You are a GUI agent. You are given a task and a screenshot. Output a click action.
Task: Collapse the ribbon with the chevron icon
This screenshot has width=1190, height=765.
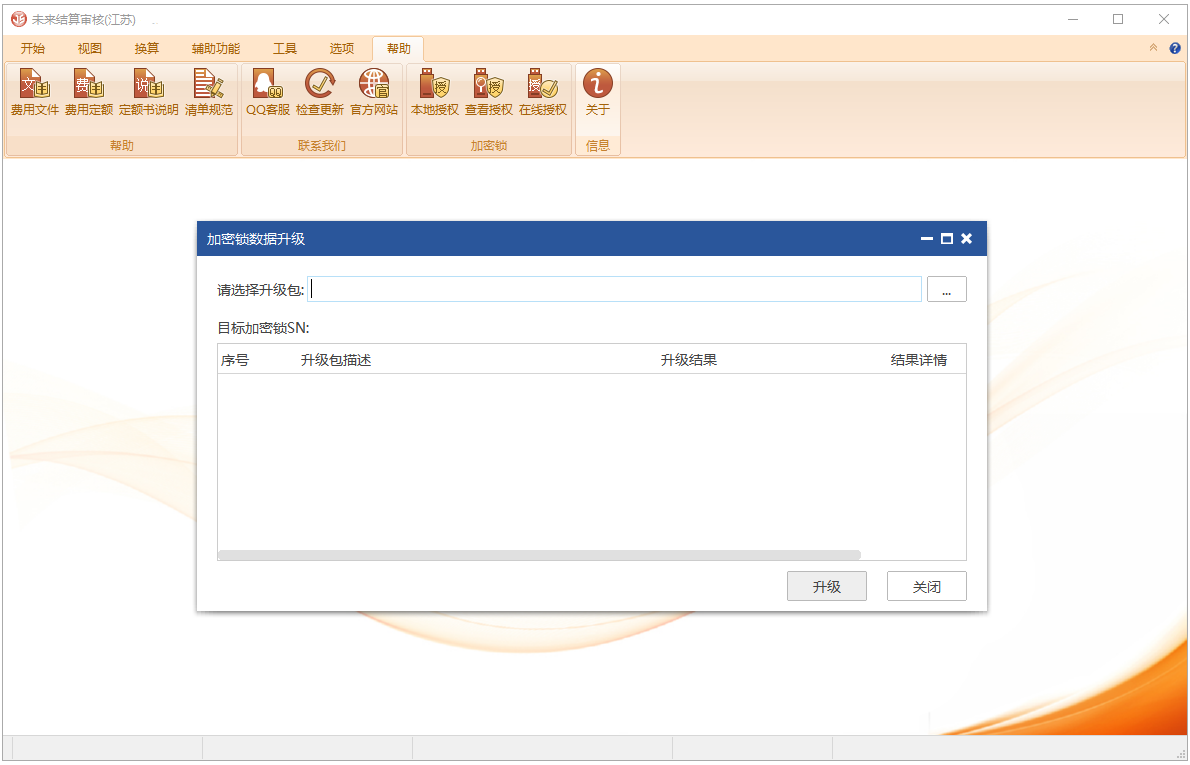click(1154, 48)
